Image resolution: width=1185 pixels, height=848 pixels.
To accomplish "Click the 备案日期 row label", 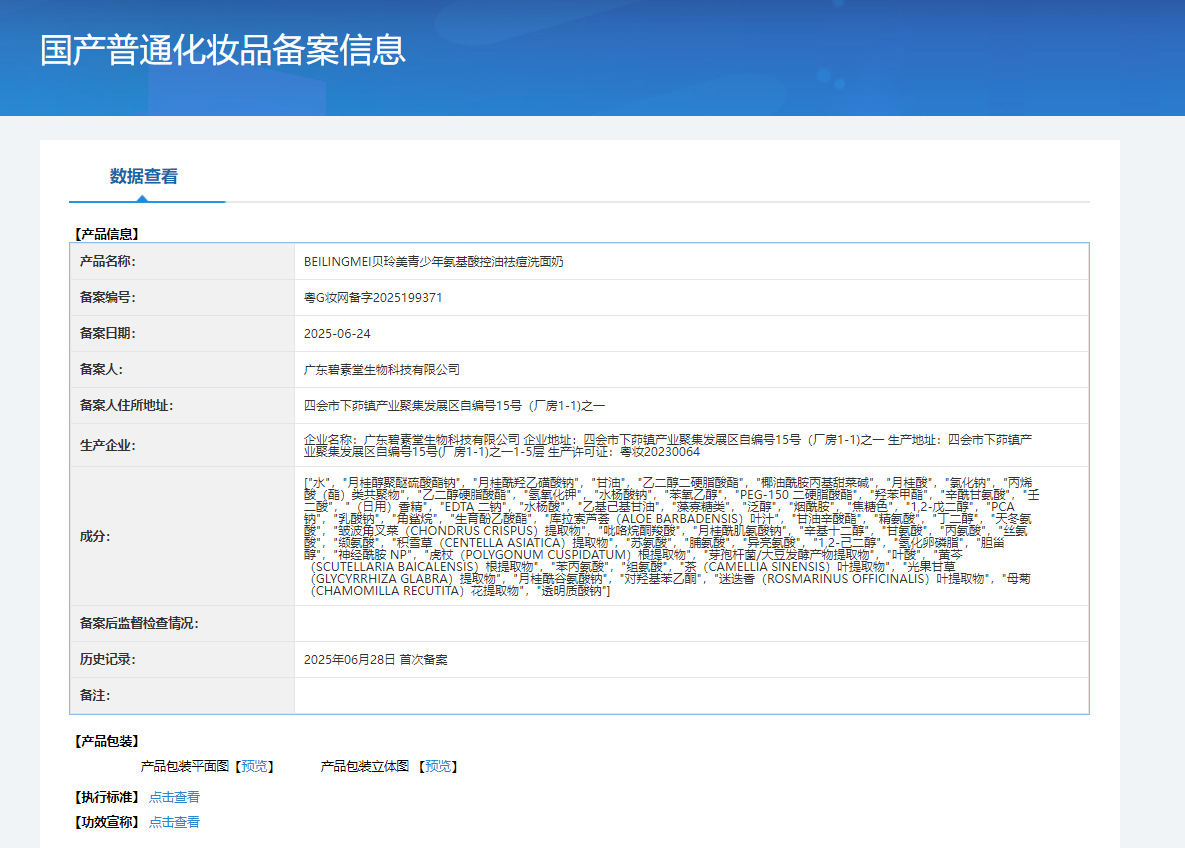I will (x=107, y=333).
